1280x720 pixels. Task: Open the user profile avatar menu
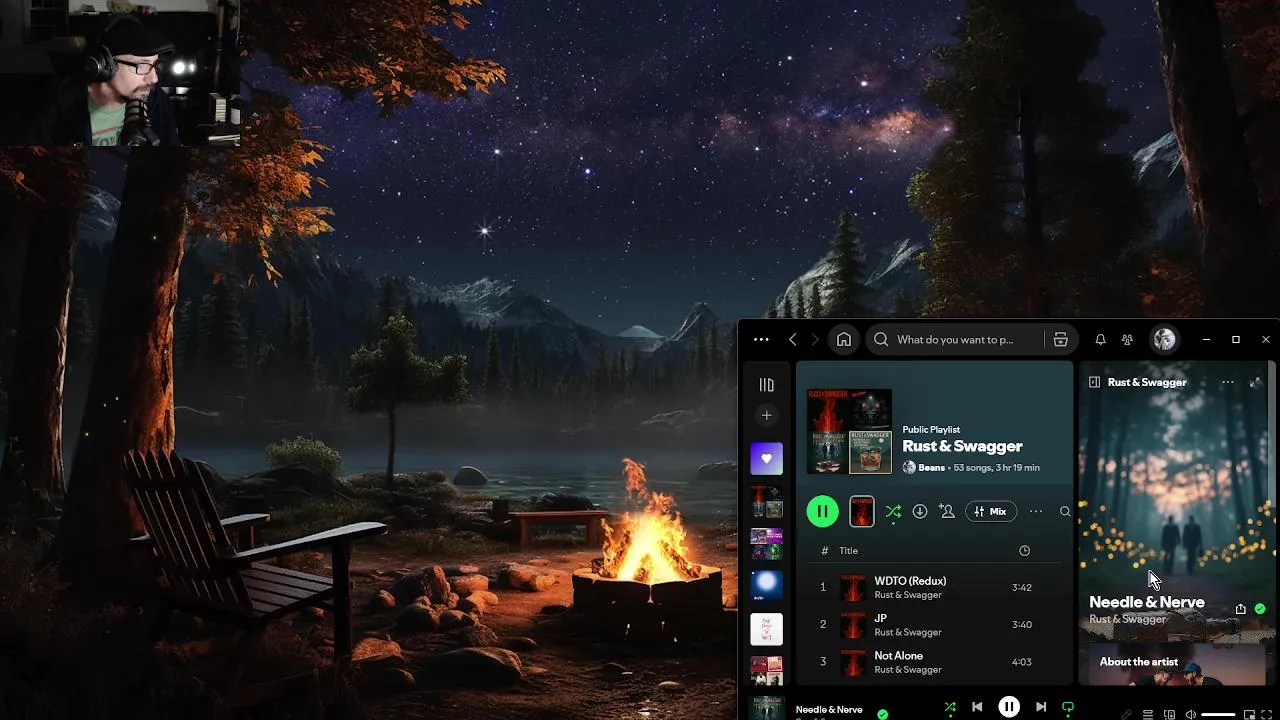point(1164,340)
